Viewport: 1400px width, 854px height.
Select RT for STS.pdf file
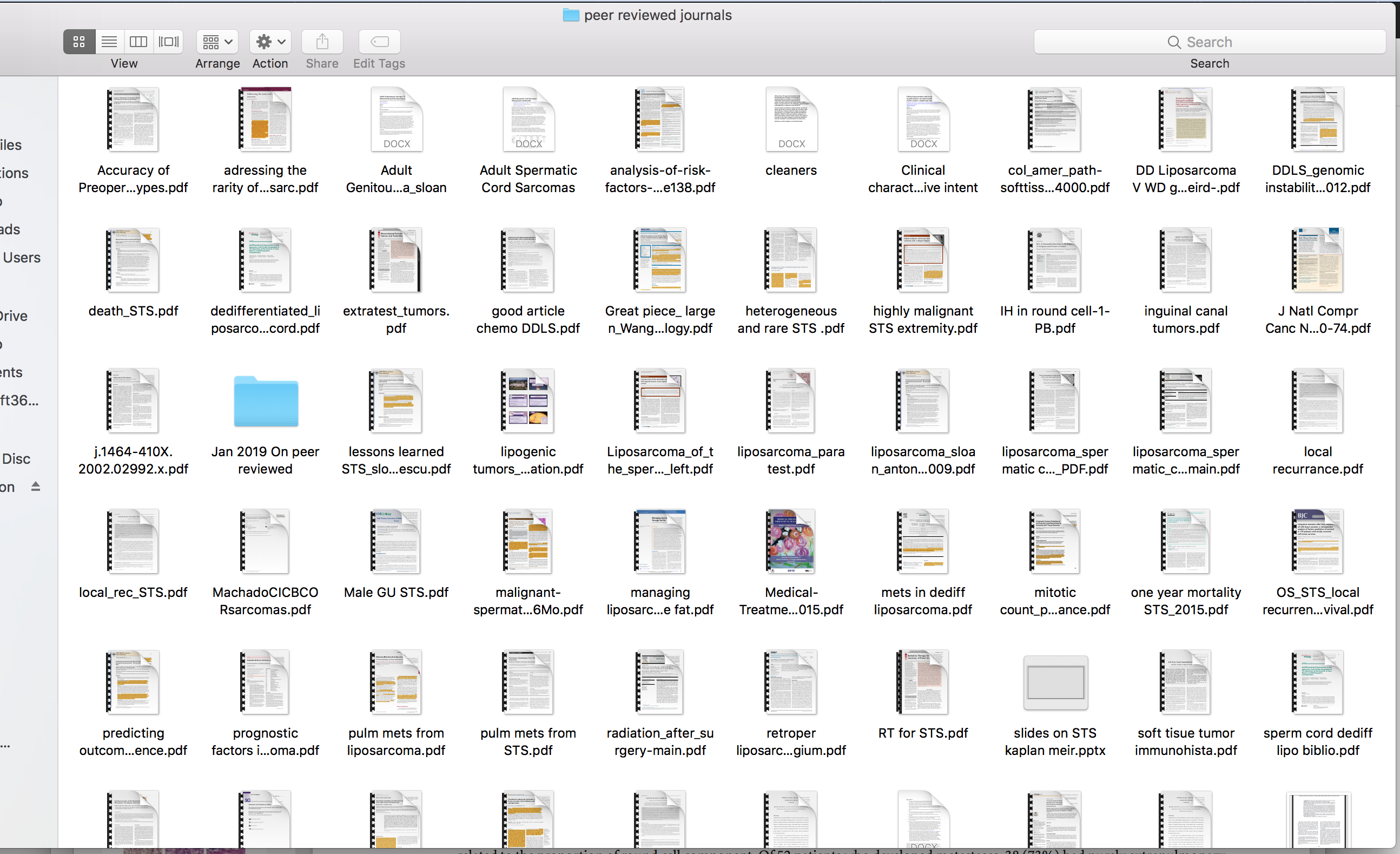coord(923,682)
